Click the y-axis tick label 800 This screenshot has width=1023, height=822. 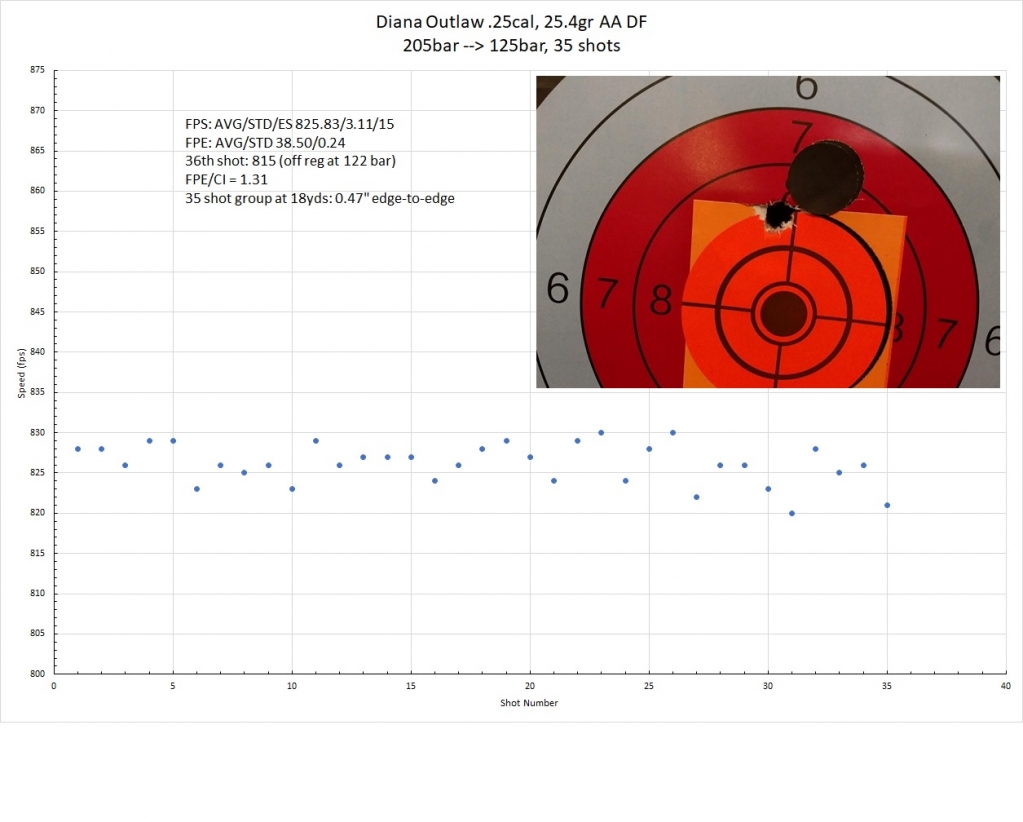pyautogui.click(x=37, y=674)
